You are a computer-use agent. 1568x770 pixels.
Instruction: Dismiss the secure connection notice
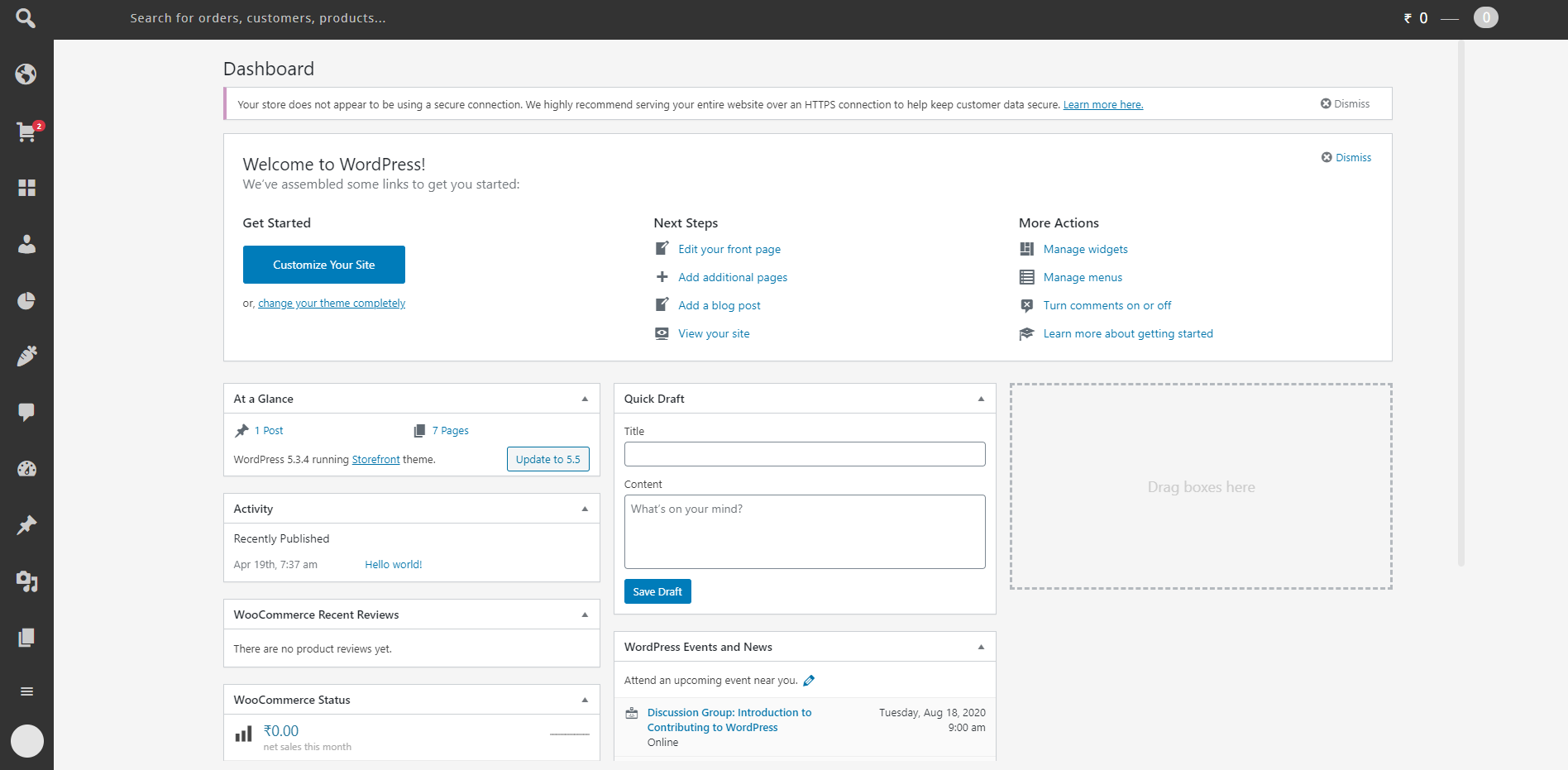pos(1345,103)
